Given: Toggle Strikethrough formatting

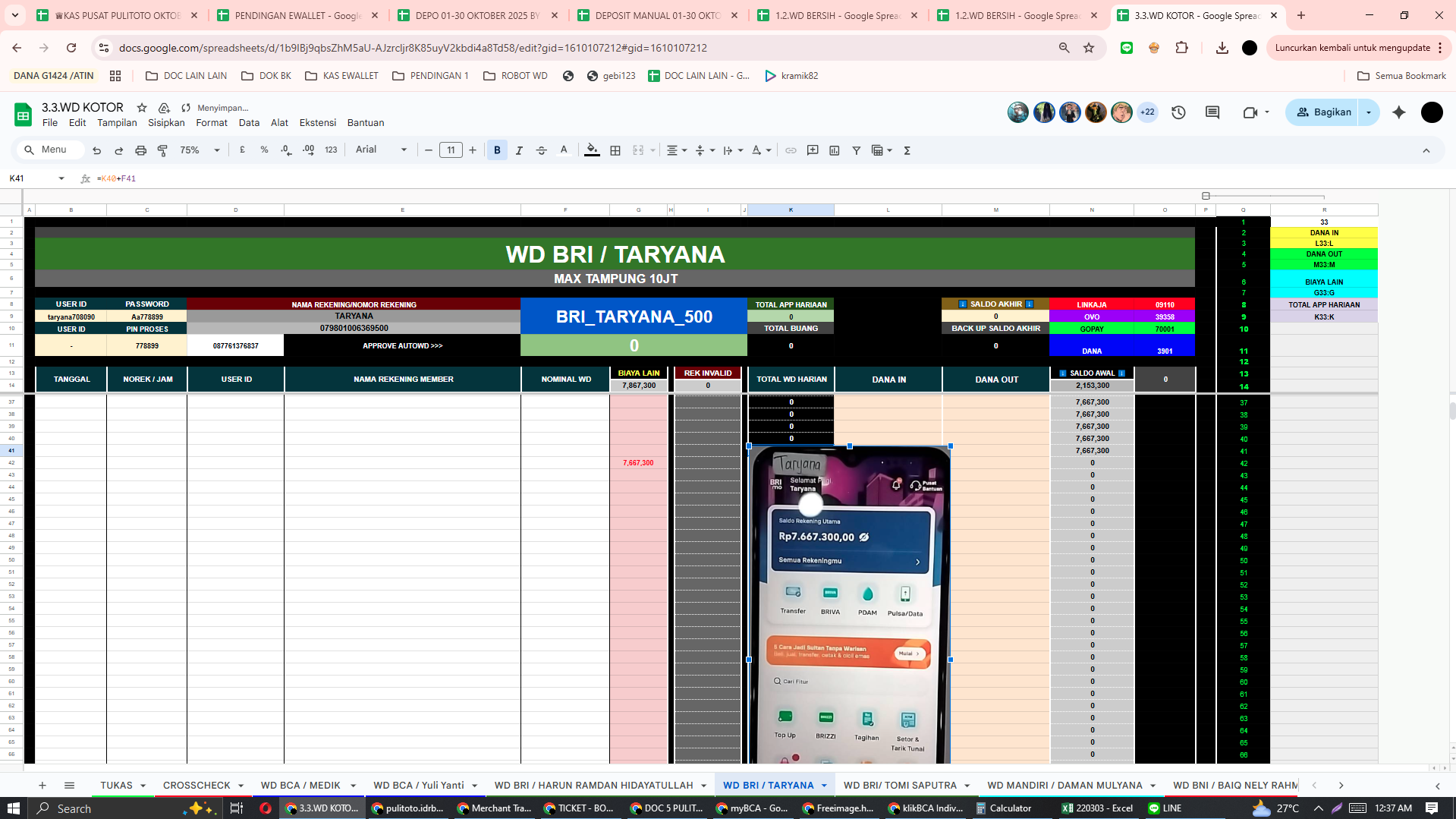Looking at the screenshot, I should pos(541,150).
